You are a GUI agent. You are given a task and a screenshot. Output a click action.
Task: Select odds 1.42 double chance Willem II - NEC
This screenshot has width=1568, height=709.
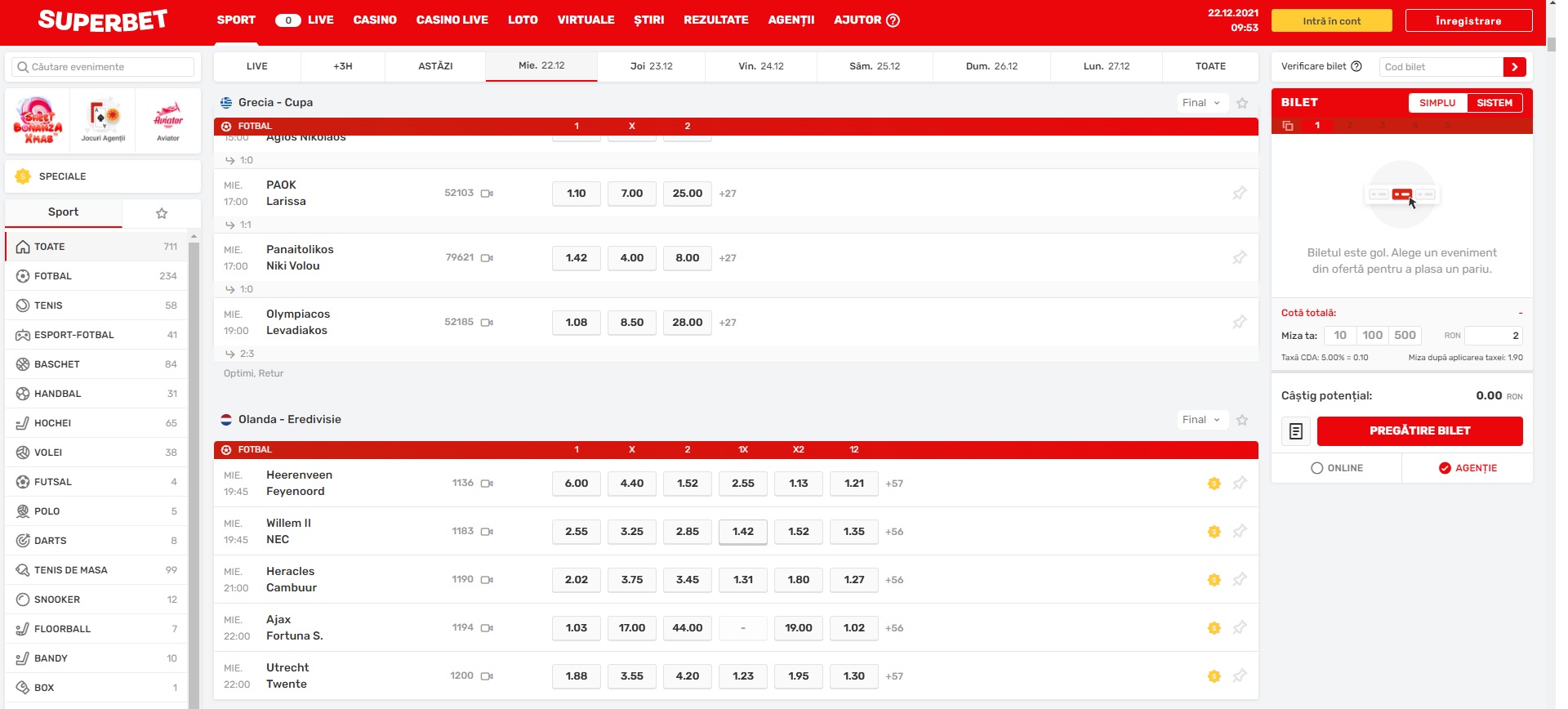point(743,532)
